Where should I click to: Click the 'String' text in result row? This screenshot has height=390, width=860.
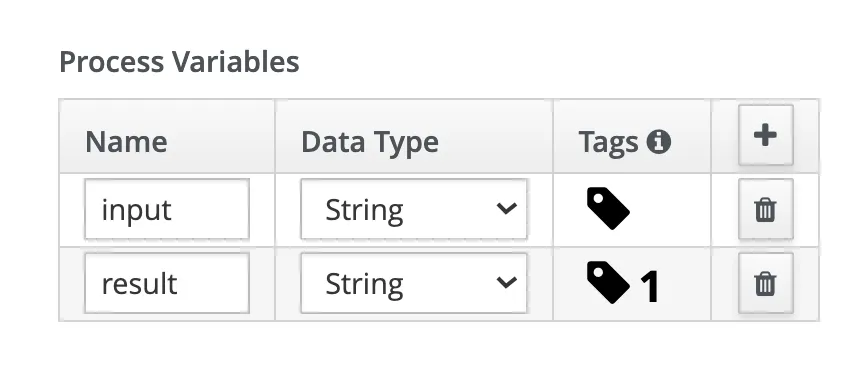point(364,285)
